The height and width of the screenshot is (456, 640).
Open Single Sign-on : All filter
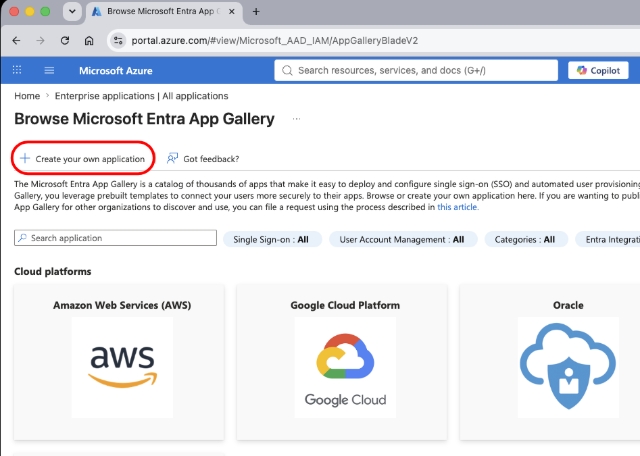[x=272, y=239]
